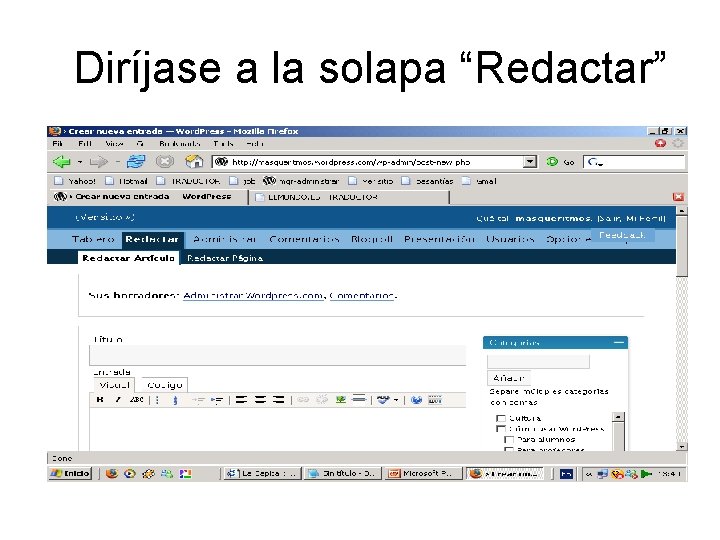Screen dimensions: 720x540
Task: Click the Stop loading icon
Action: (165, 162)
